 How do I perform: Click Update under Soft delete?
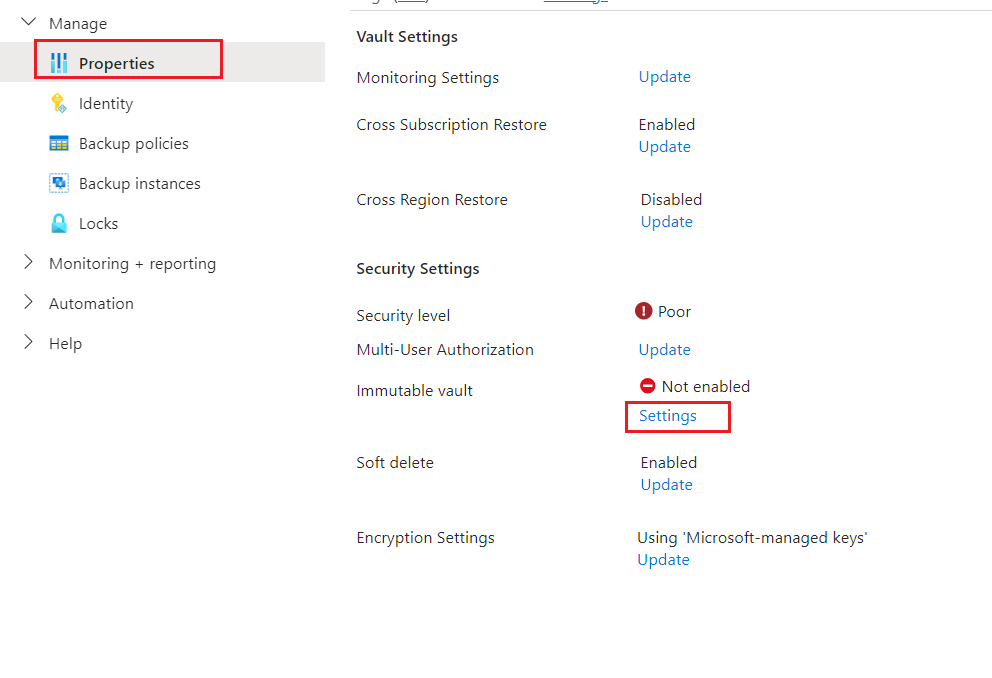point(667,485)
